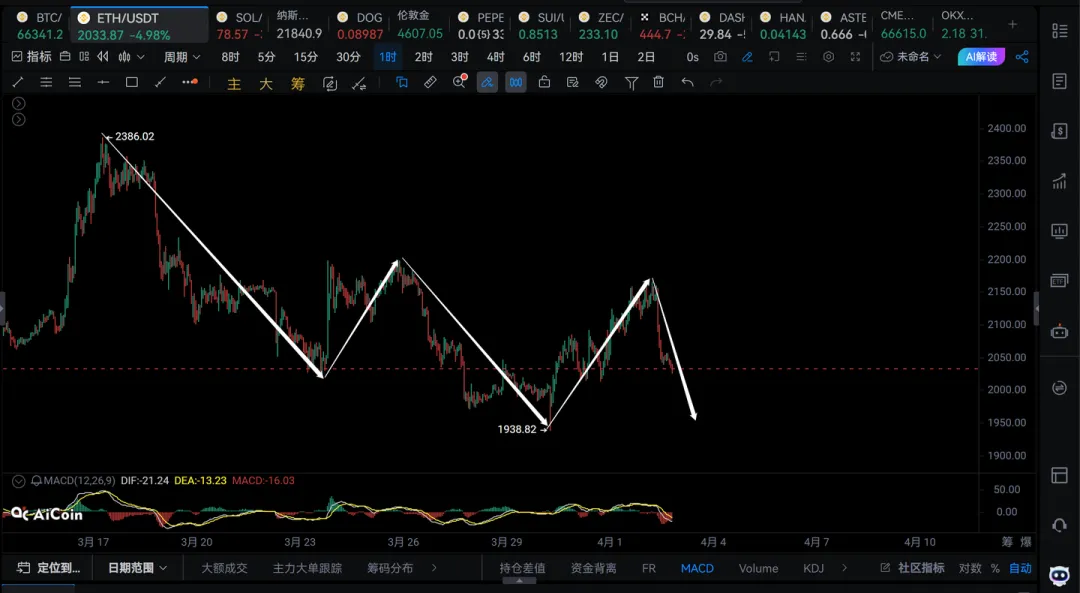The height and width of the screenshot is (593, 1080).
Task: Toggle percent scale mode
Action: pos(995,568)
